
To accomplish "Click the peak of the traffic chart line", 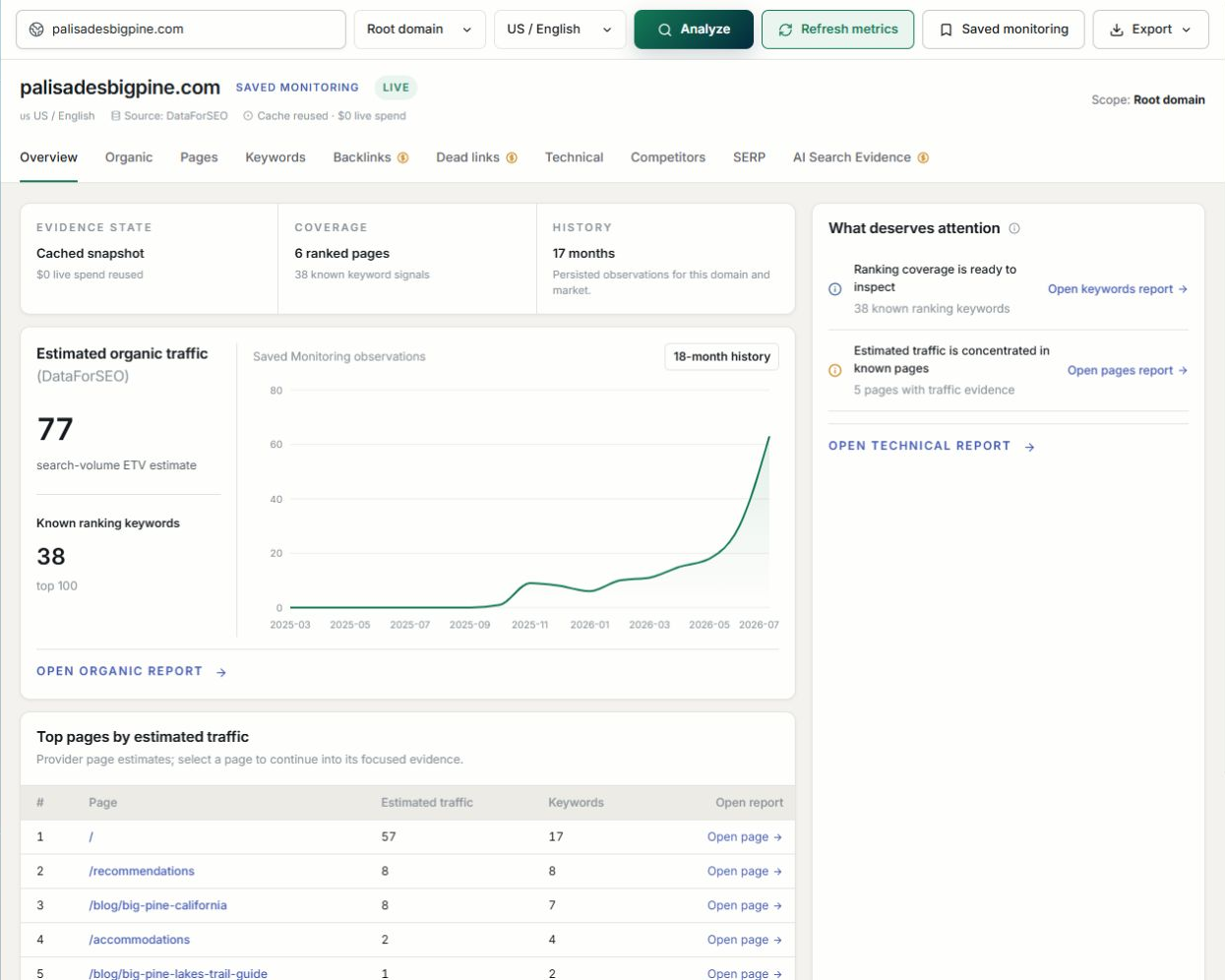I will (x=768, y=437).
